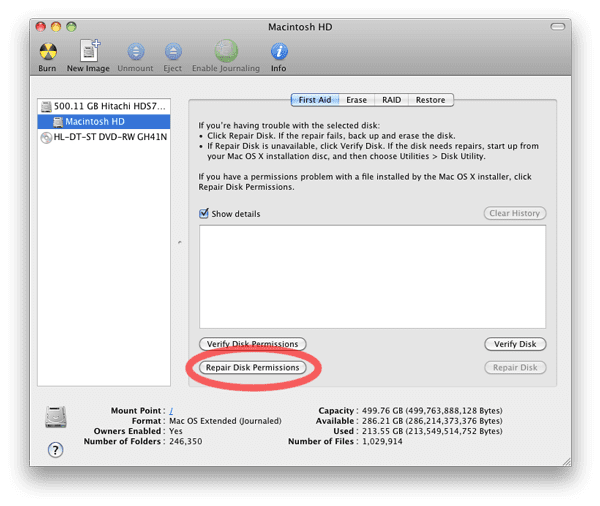600x506 pixels.
Task: Click the Repair Disk Permissions button
Action: [x=252, y=367]
